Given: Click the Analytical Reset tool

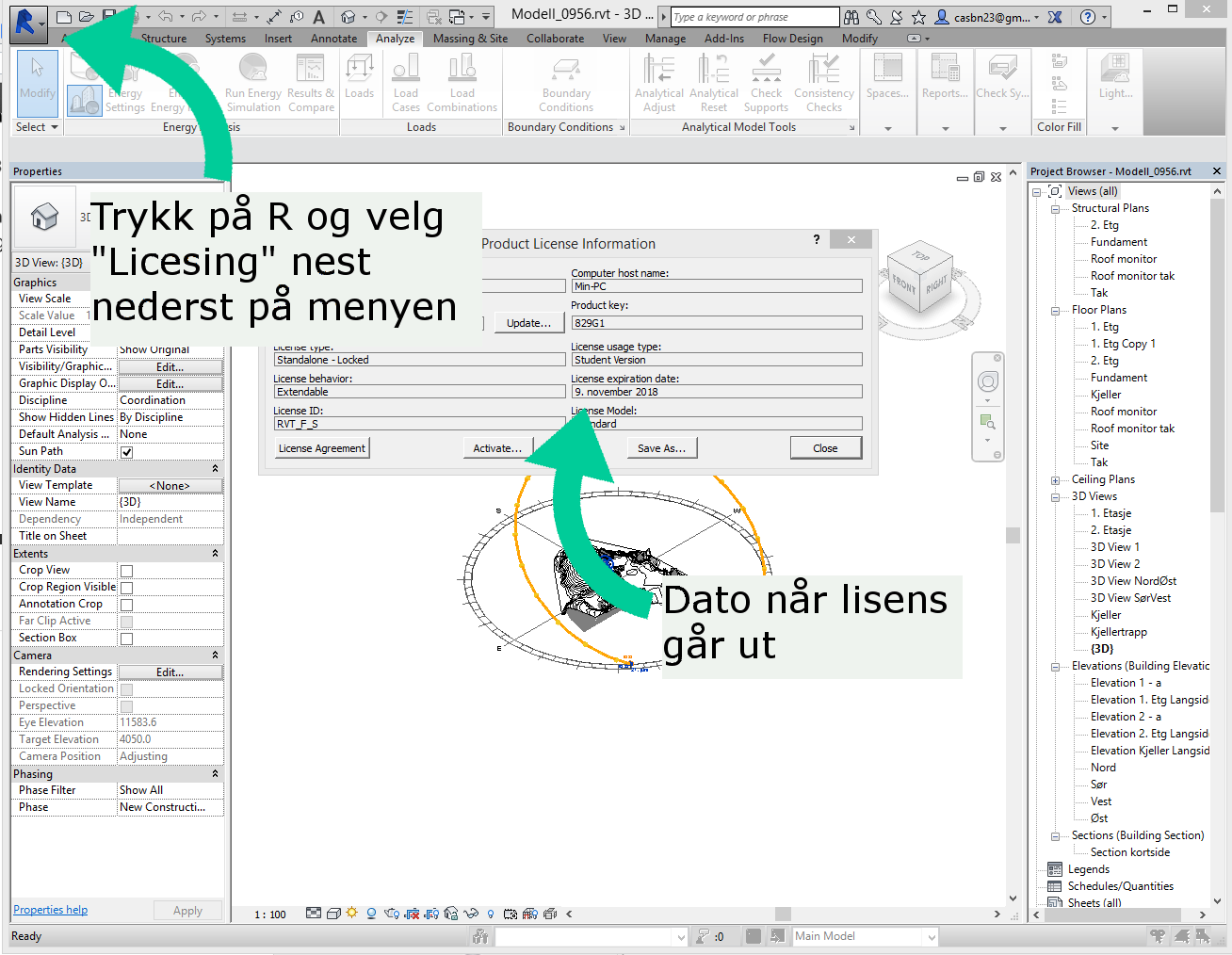Looking at the screenshot, I should click(714, 83).
